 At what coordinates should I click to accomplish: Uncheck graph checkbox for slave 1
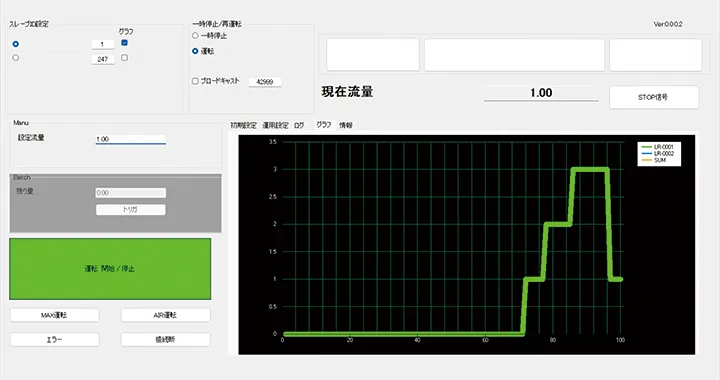124,43
